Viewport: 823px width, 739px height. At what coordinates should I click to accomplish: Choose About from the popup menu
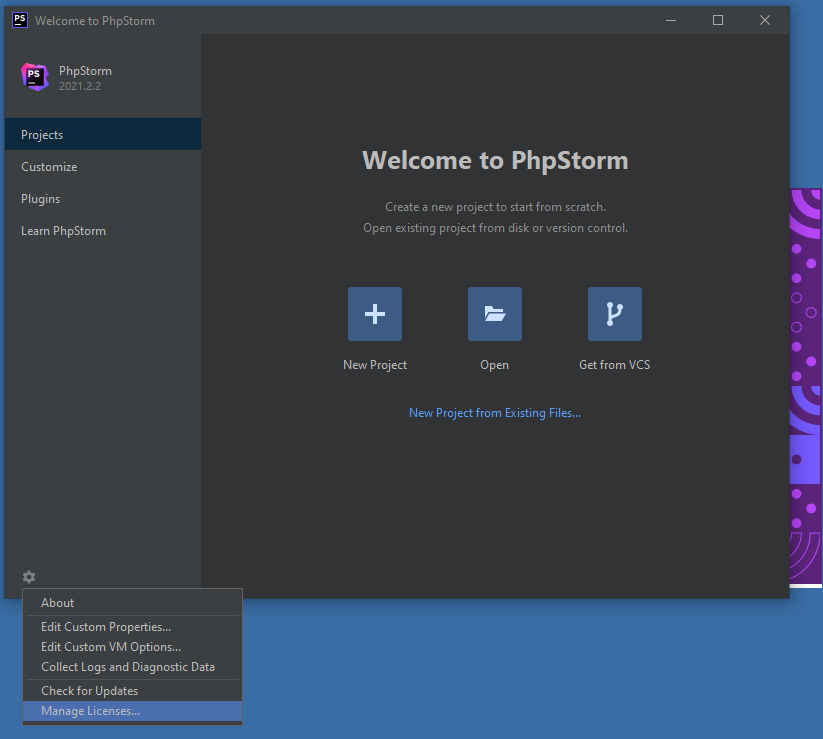pyautogui.click(x=132, y=603)
